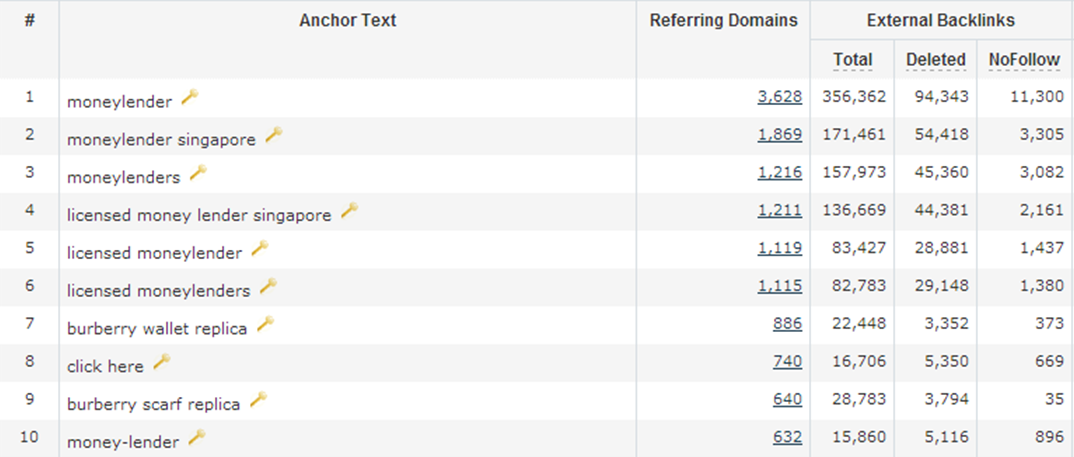
Task: Open the 632 referring domains link
Action: click(x=788, y=436)
